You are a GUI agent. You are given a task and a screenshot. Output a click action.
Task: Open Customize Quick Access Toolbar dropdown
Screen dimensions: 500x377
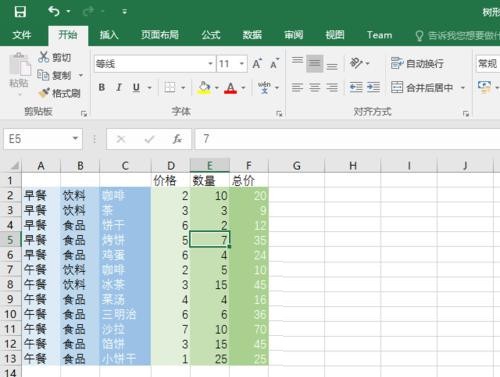[124, 12]
